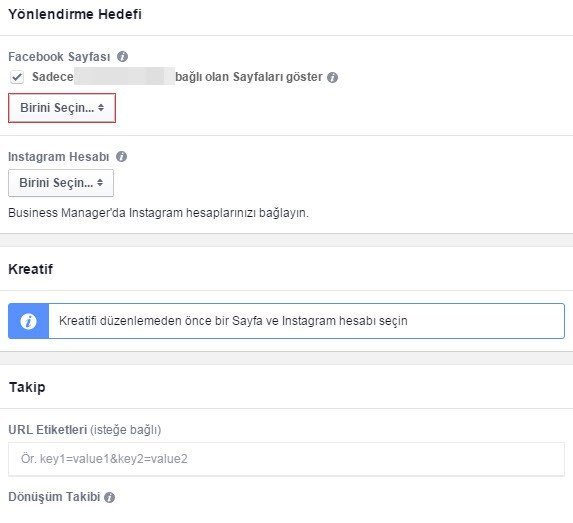Click the 'Facebook Sayfası' field label
The height and width of the screenshot is (523, 573).
pos(59,57)
